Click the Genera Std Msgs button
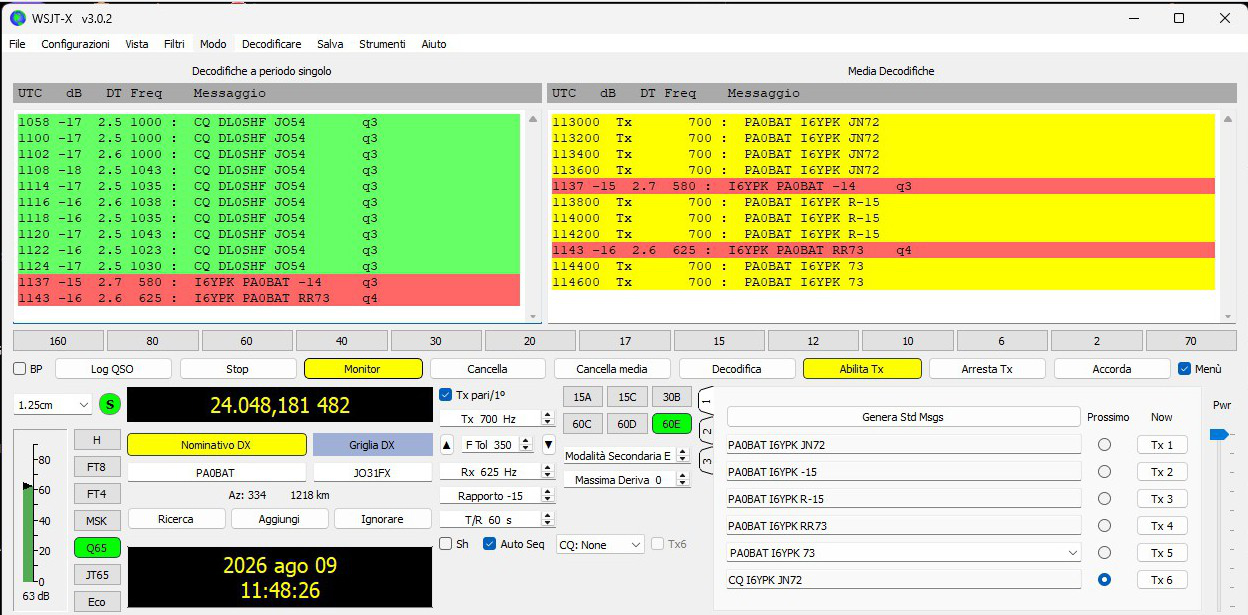The width and height of the screenshot is (1248, 615). [903, 417]
